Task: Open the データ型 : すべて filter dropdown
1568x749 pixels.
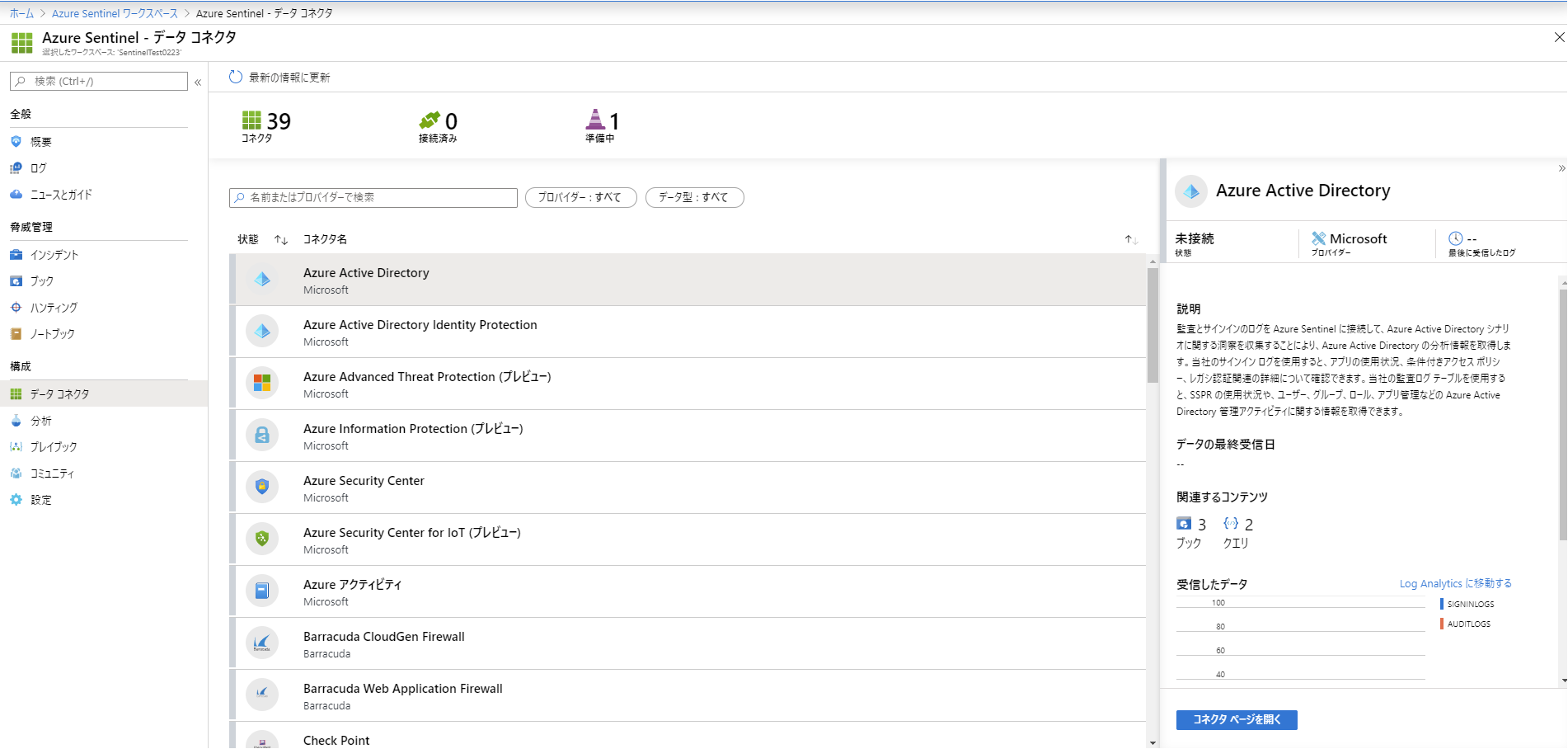Action: coord(694,198)
